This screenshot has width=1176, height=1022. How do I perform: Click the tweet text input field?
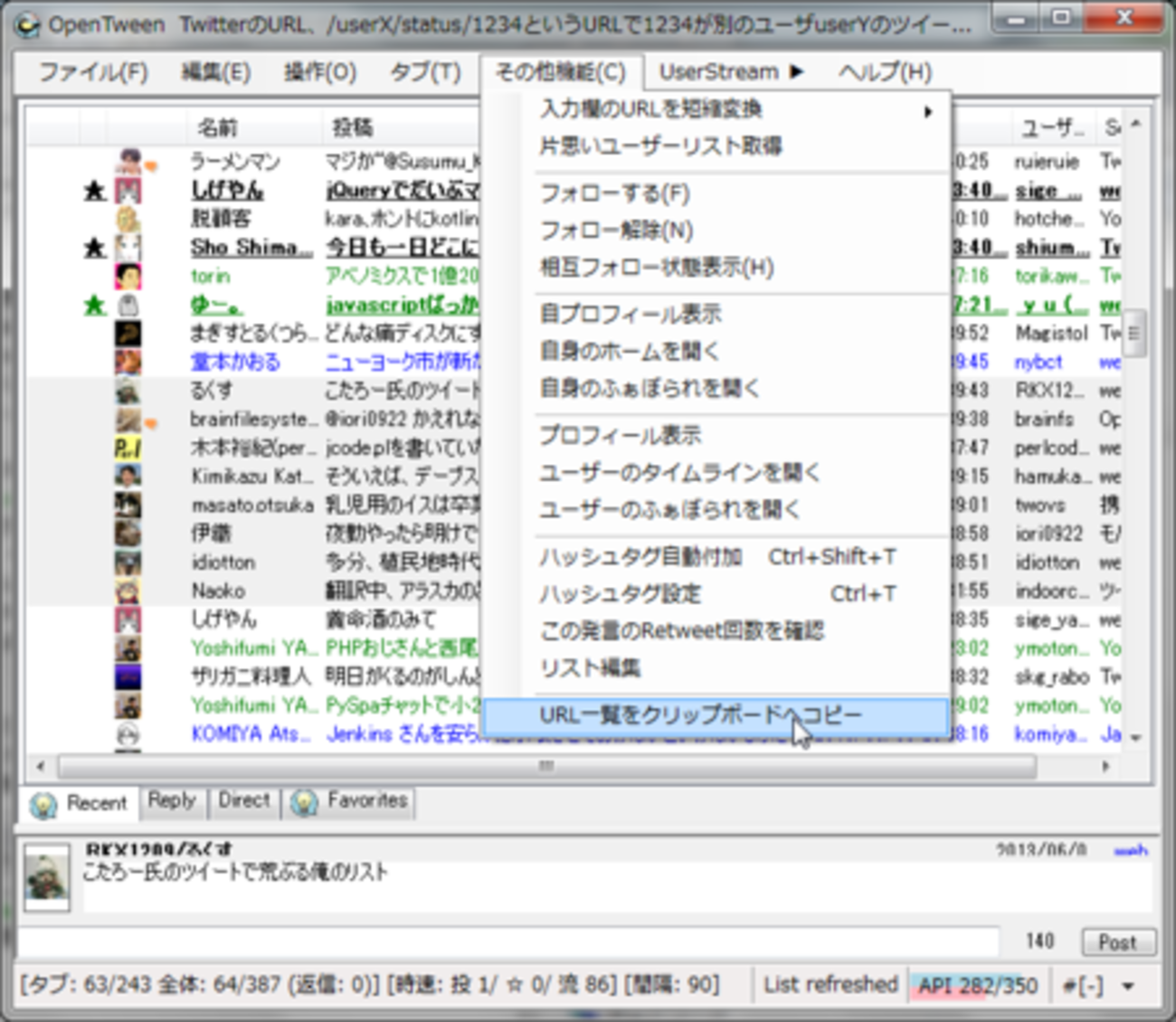[507, 942]
